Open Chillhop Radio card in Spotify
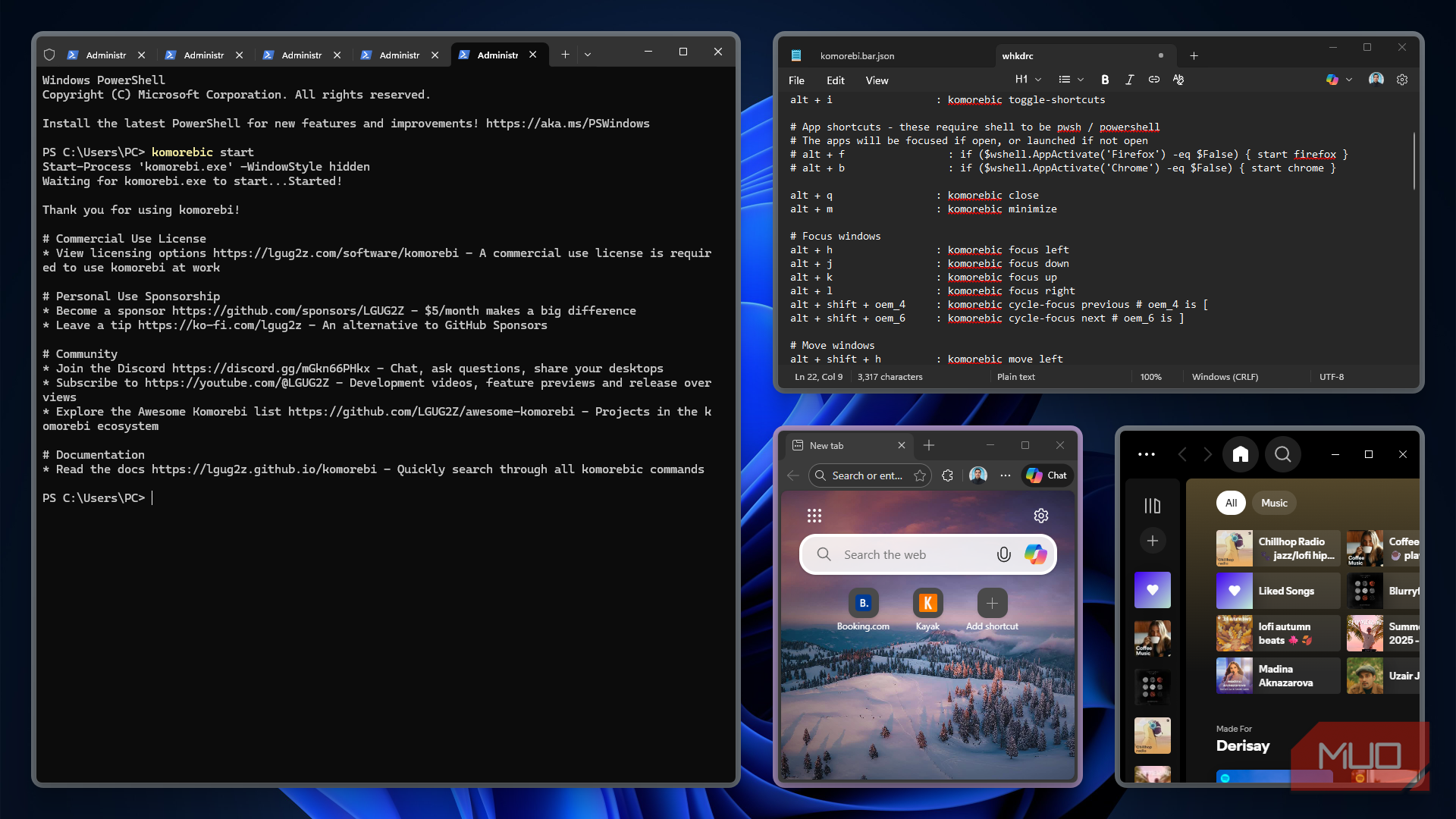This screenshot has height=819, width=1456. [x=1278, y=548]
